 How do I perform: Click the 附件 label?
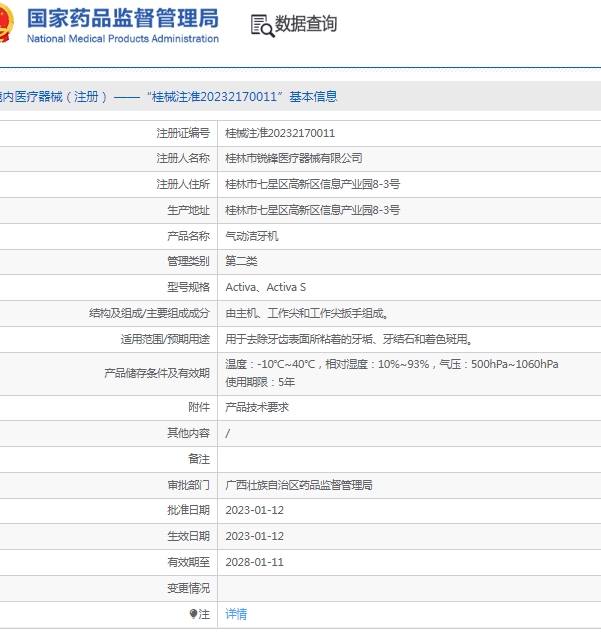click(199, 407)
